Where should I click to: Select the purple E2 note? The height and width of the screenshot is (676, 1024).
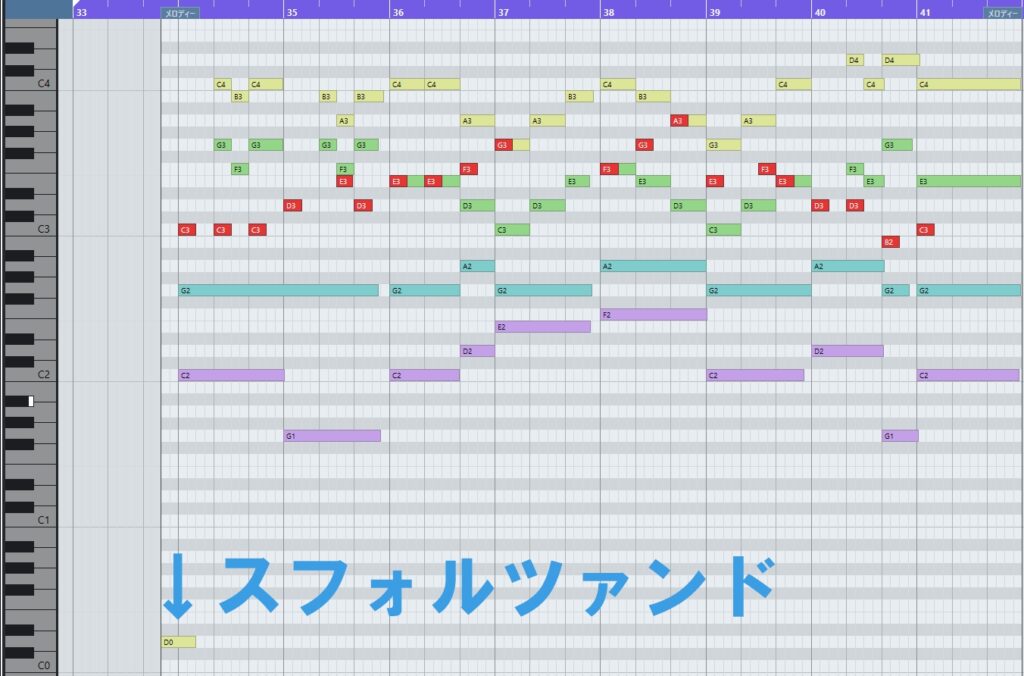(543, 327)
